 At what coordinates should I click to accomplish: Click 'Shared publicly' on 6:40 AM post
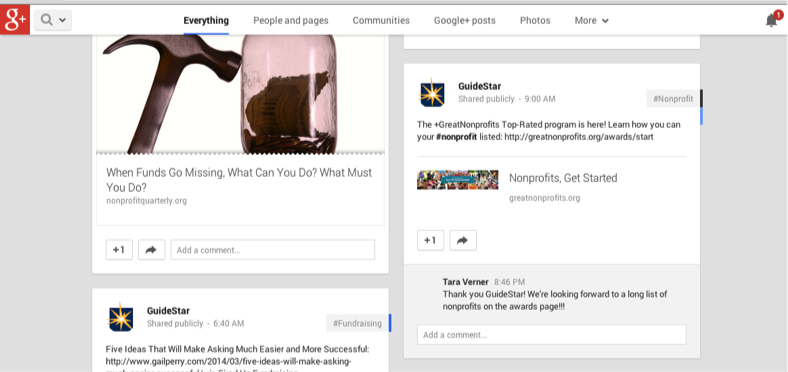[x=175, y=324]
